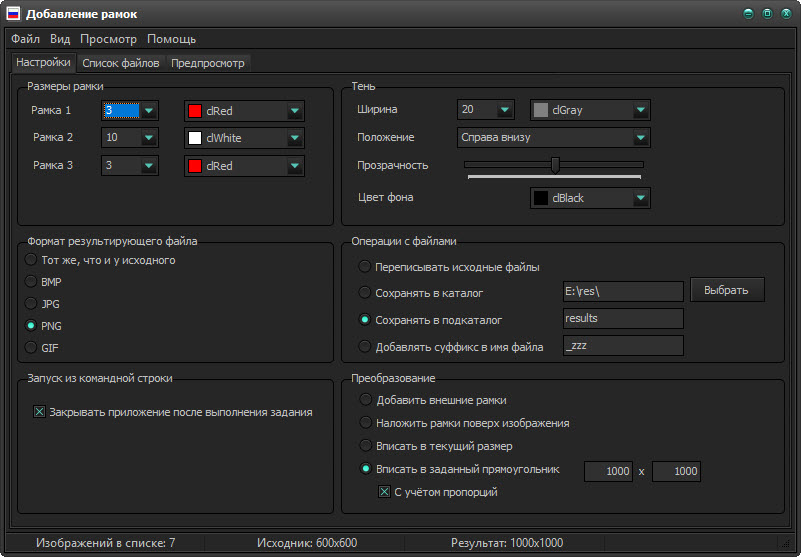
Task: Click Исходник: 600x600 status text
Action: (307, 543)
